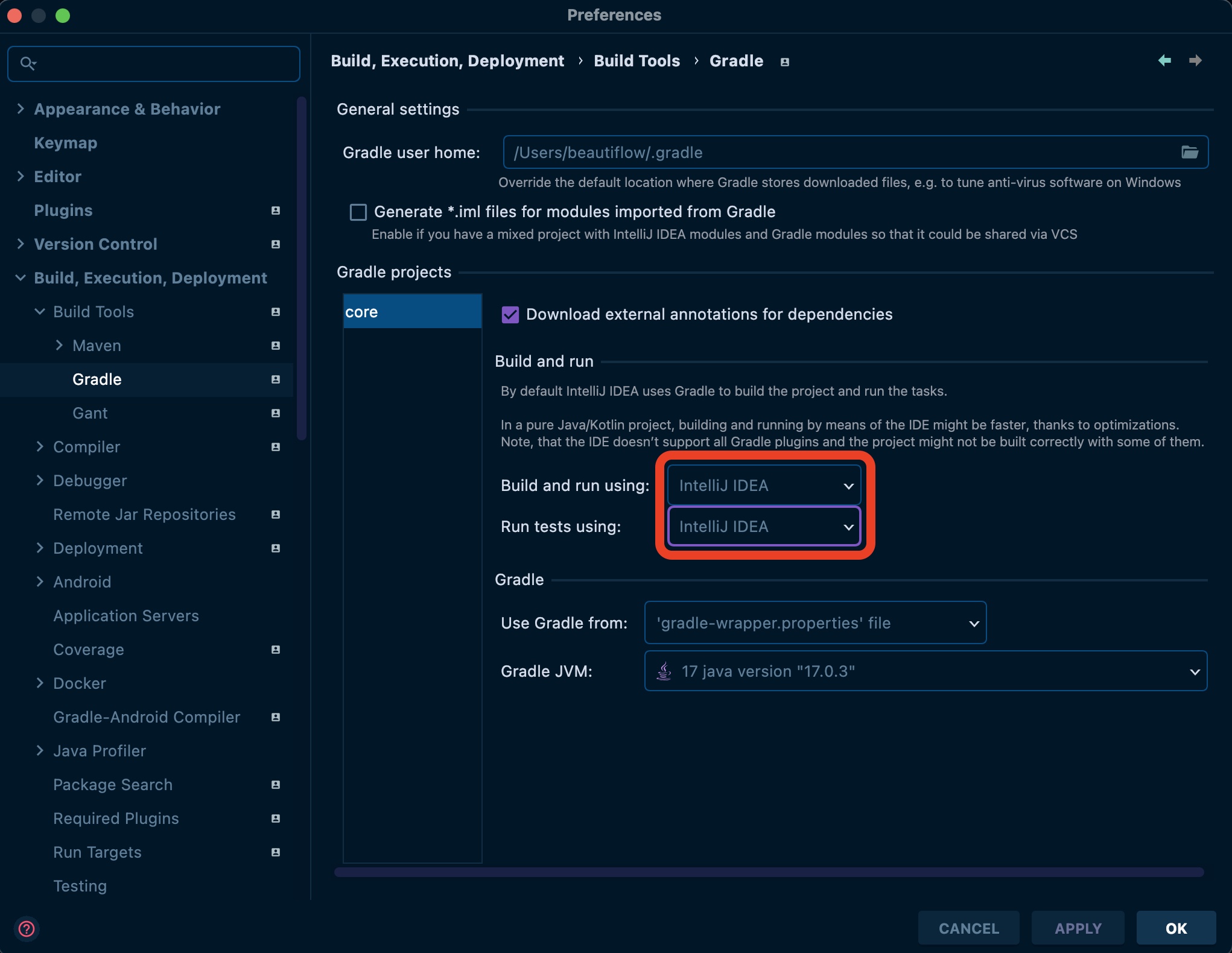Click project-level icon on Package Search row
The width and height of the screenshot is (1232, 953).
coord(276,785)
